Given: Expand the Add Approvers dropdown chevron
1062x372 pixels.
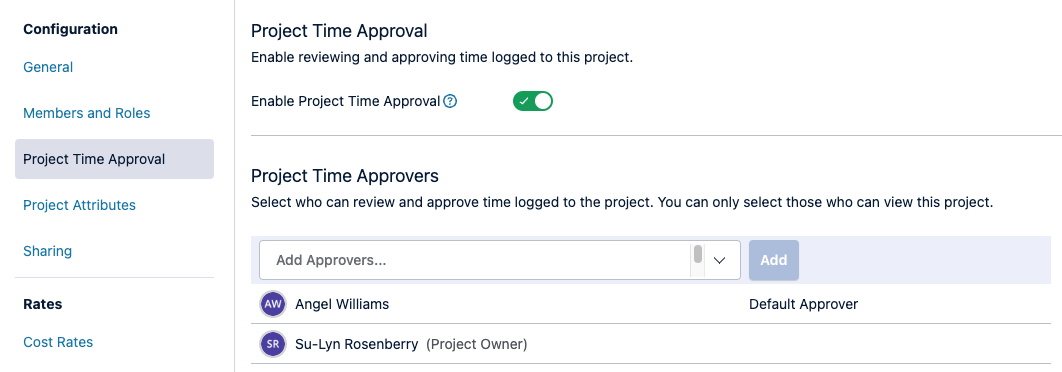Looking at the screenshot, I should pos(719,260).
